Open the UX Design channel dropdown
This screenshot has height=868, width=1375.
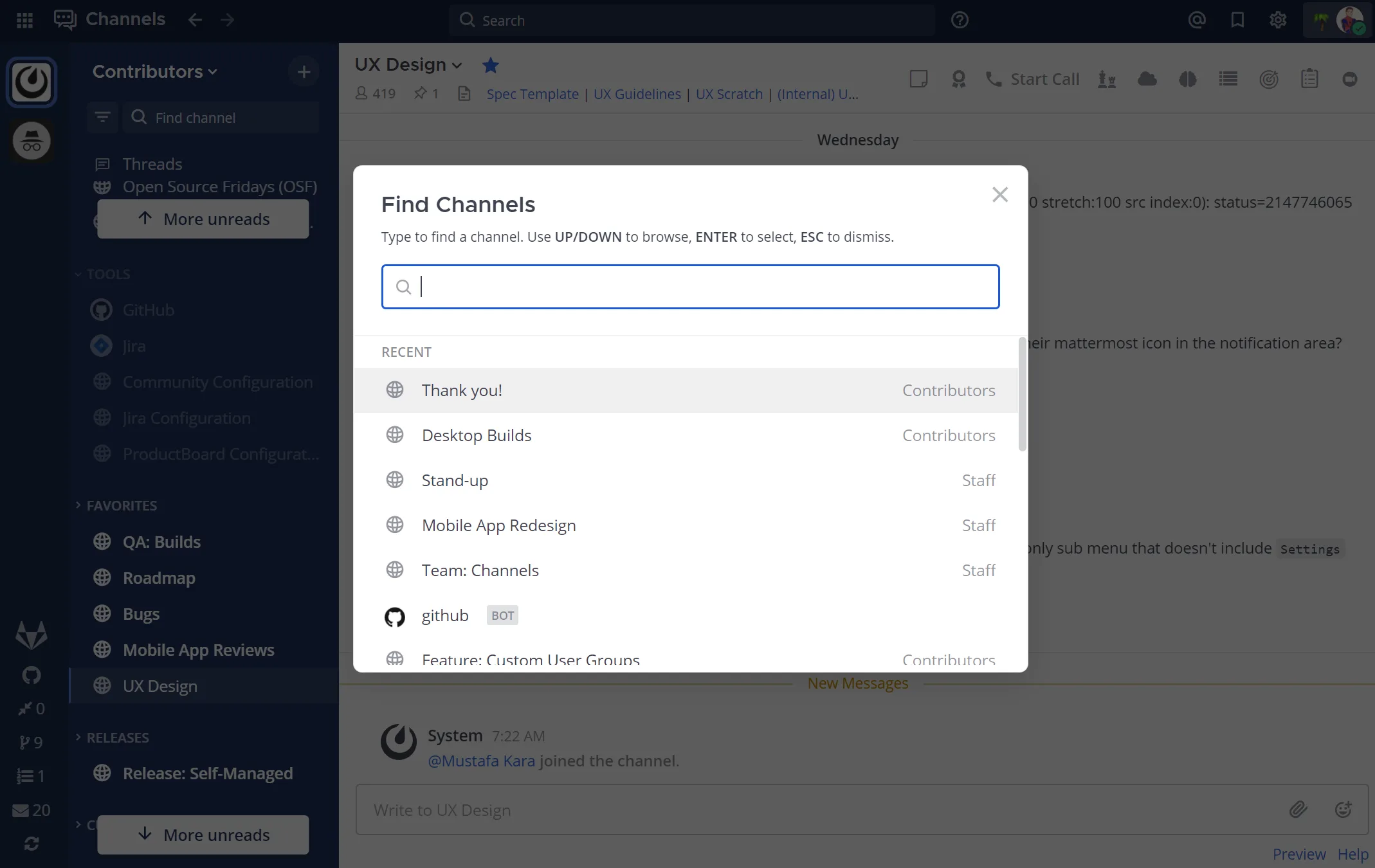pos(408,64)
